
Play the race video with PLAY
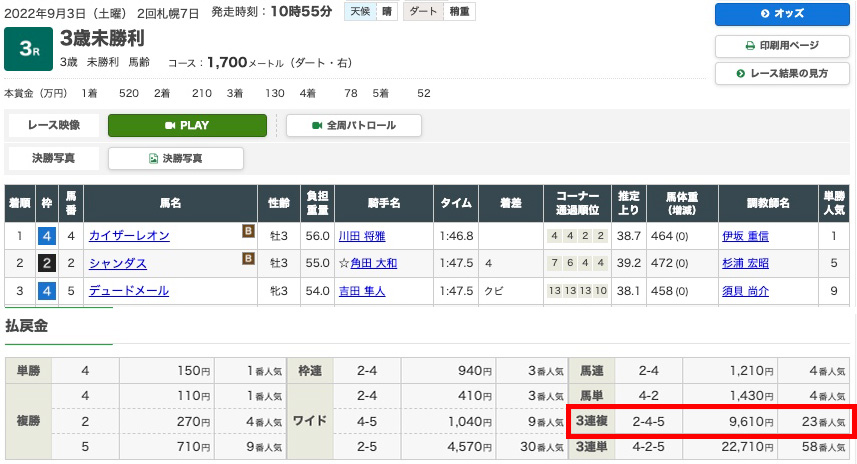coord(187,125)
